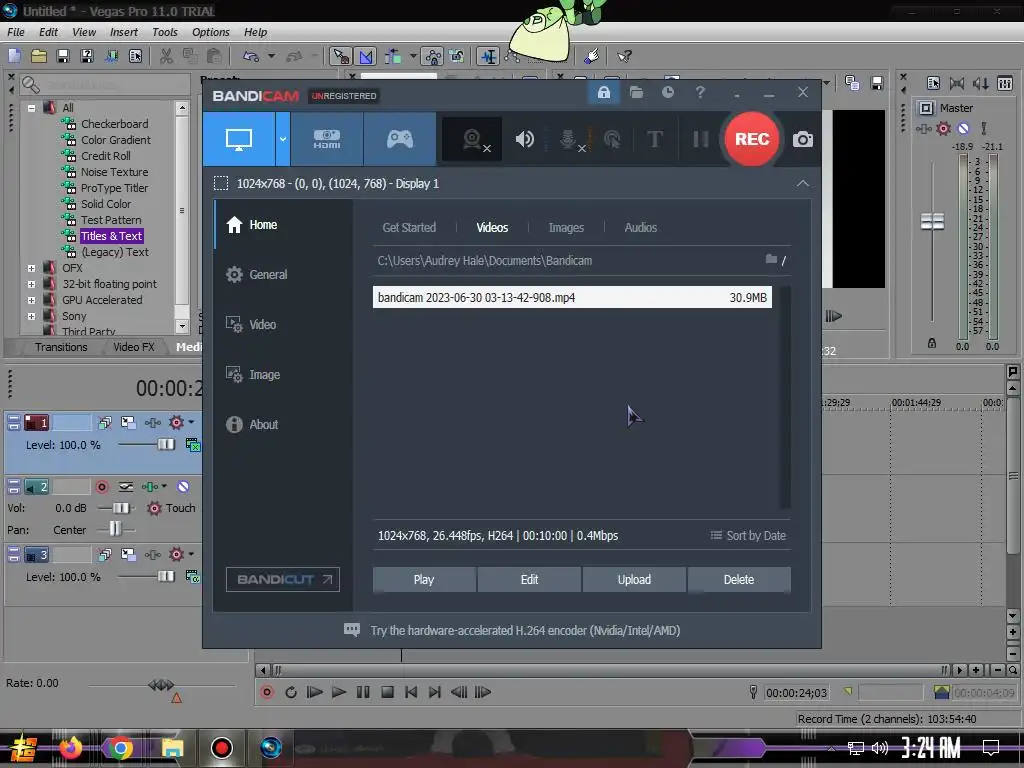Expand GPU Accelerated folder
The image size is (1024, 768).
coord(31,300)
